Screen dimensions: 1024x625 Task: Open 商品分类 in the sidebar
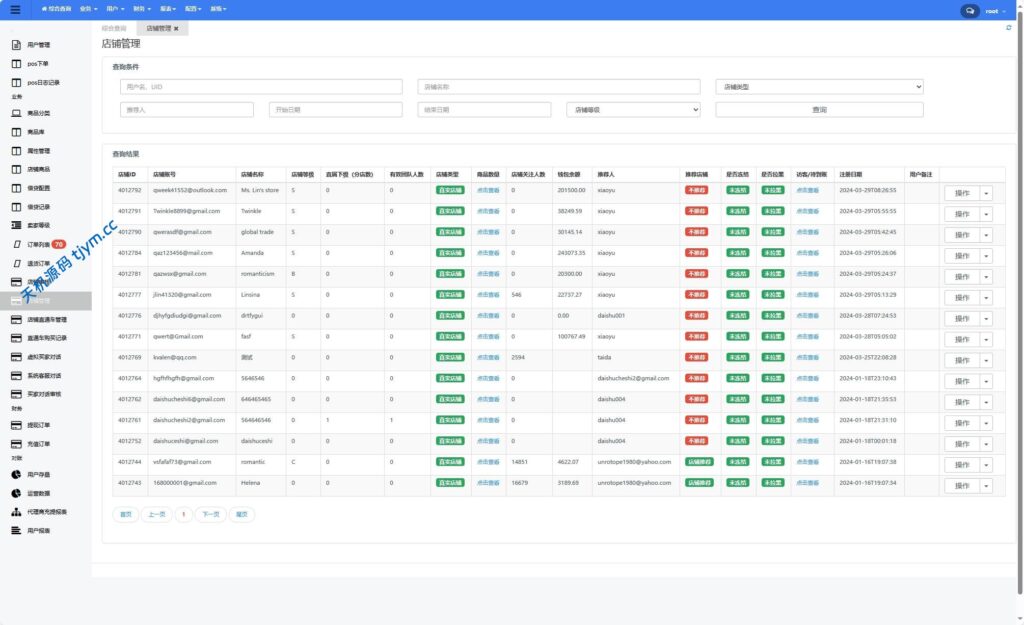38,114
